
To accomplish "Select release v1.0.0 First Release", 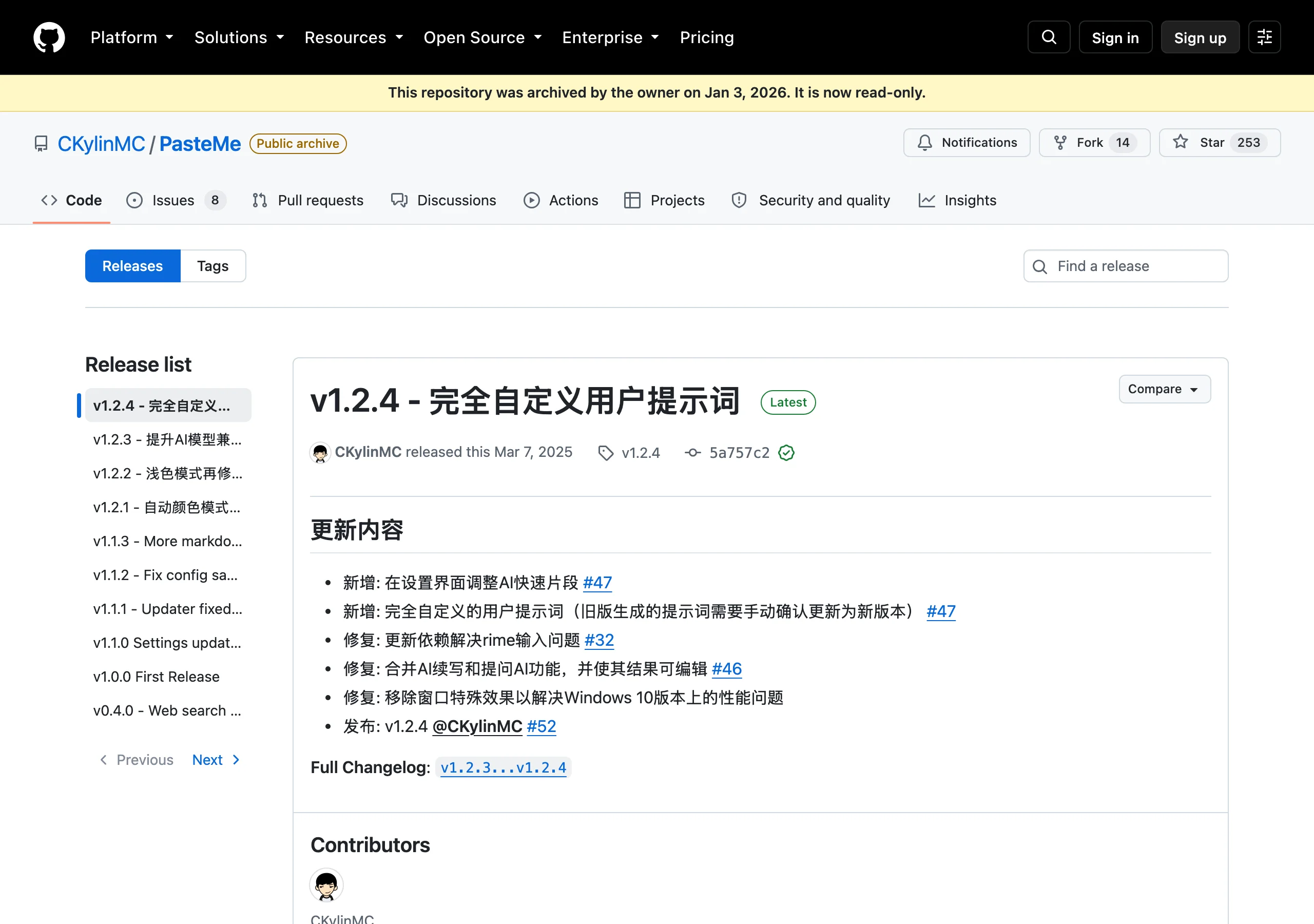I will pyautogui.click(x=168, y=677).
